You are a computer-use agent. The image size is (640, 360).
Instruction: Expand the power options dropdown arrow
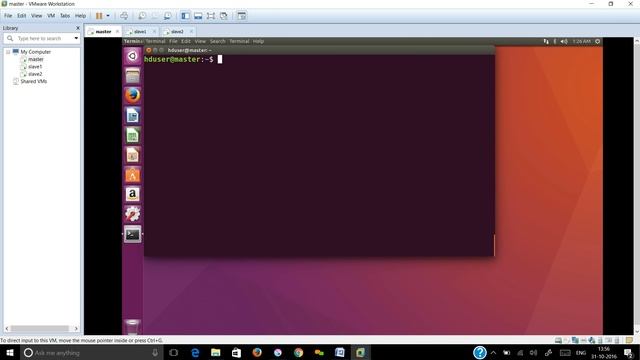point(108,16)
